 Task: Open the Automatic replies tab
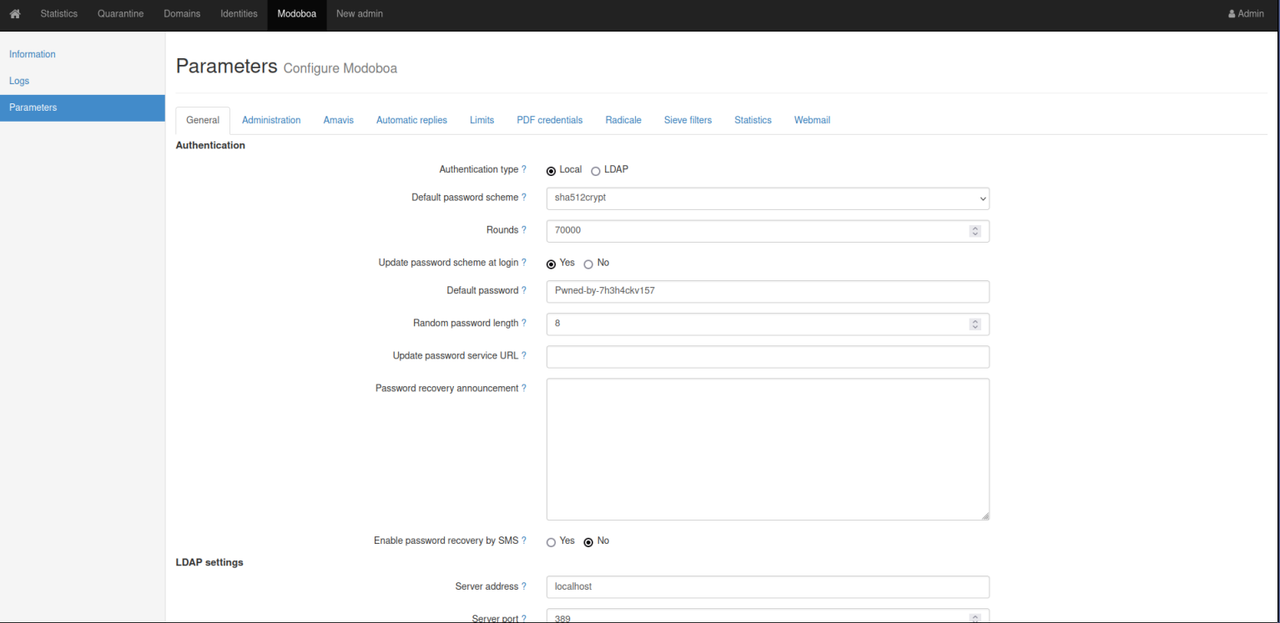click(411, 120)
